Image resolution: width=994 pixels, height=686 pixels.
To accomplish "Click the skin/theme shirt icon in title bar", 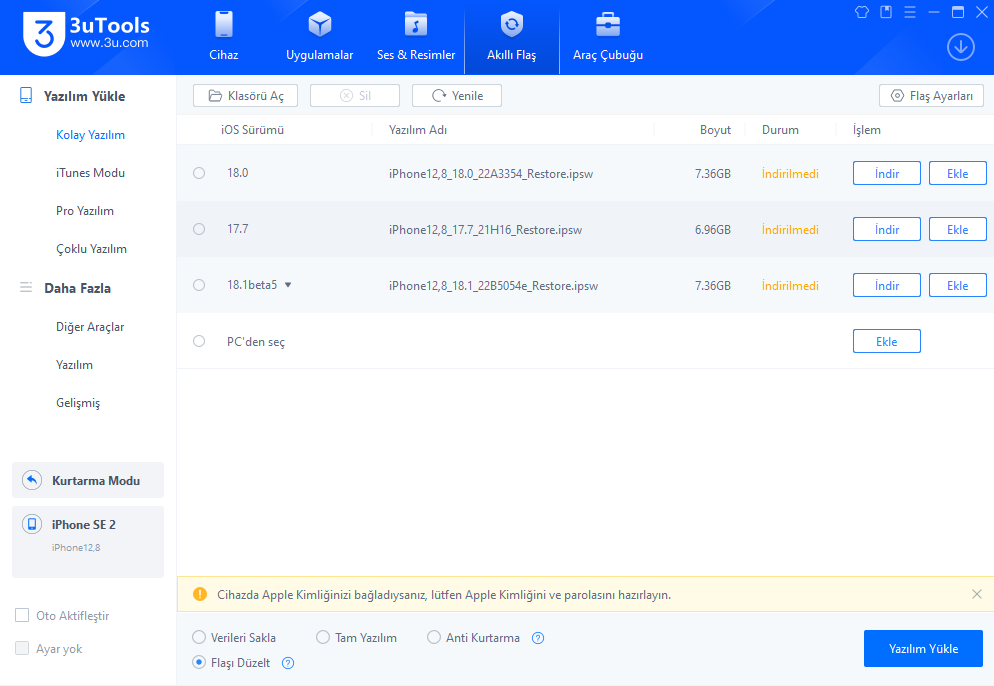I will coord(862,12).
